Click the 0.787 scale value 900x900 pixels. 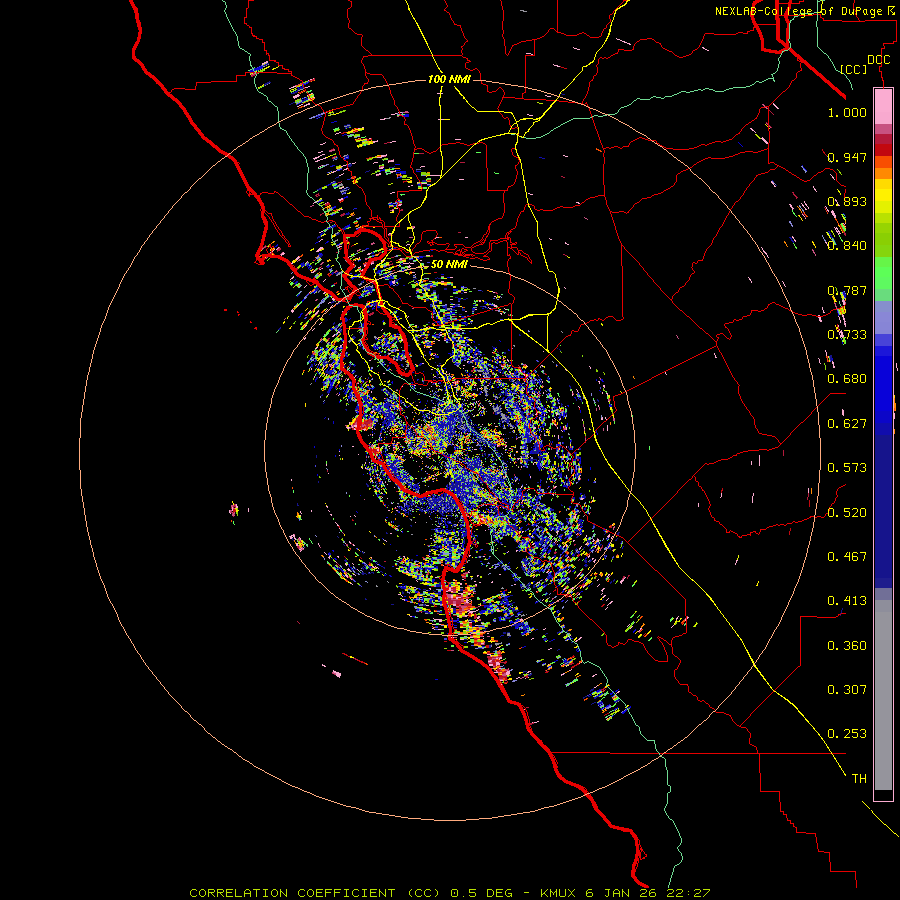[847, 290]
